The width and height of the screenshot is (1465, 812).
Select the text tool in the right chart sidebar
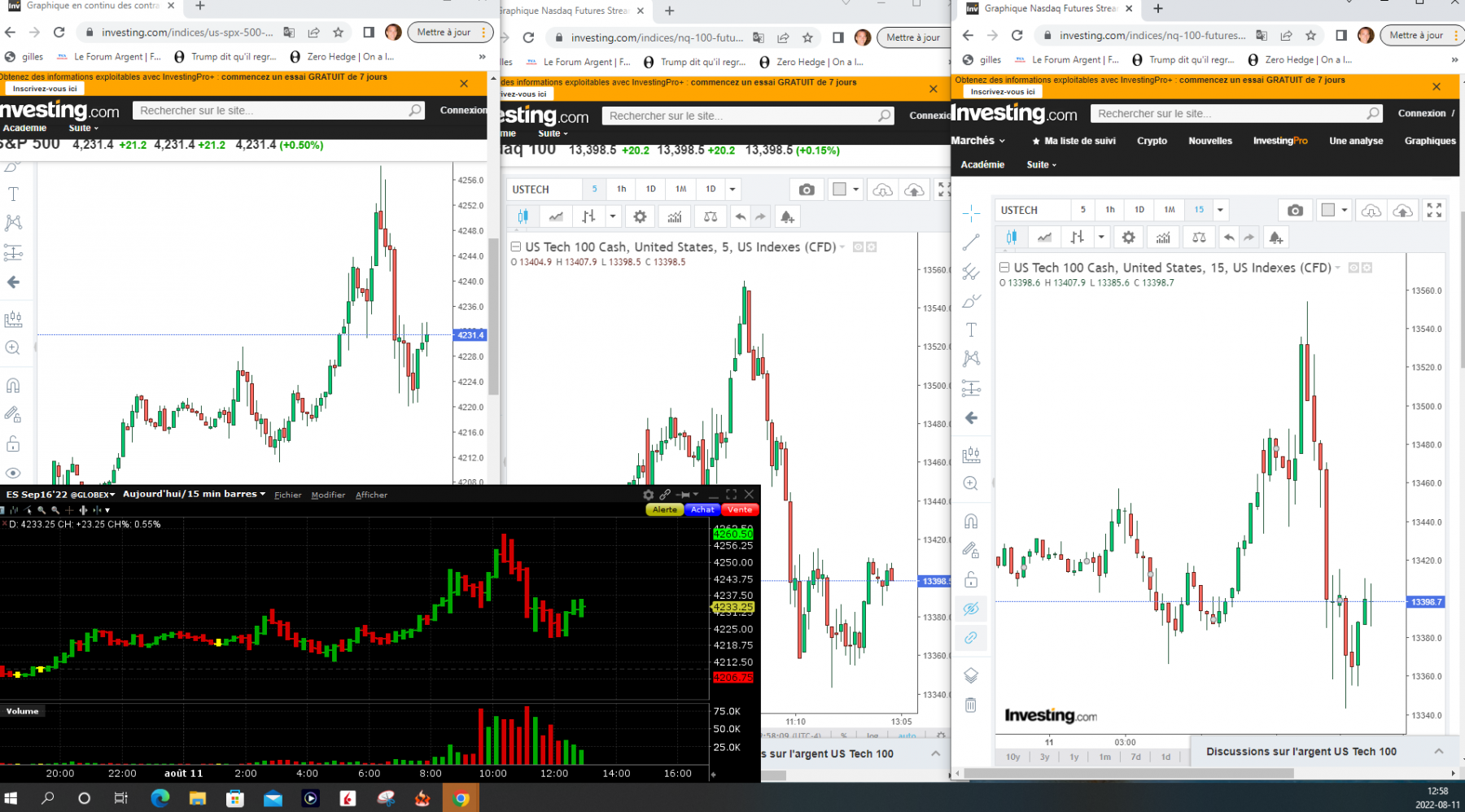pyautogui.click(x=971, y=330)
